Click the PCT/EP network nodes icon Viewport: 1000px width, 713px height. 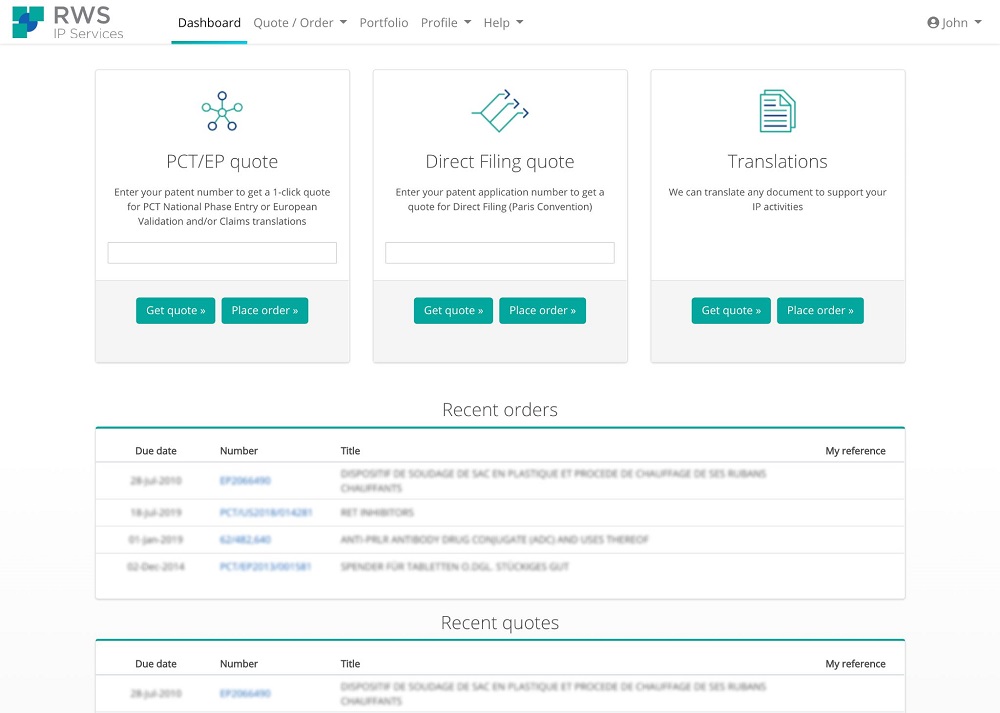[221, 111]
